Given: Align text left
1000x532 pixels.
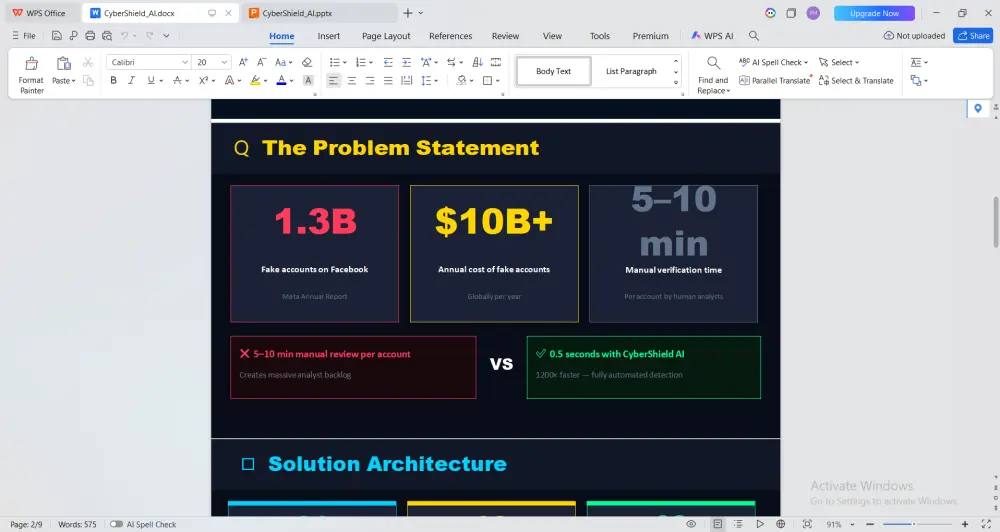Looking at the screenshot, I should pos(333,80).
